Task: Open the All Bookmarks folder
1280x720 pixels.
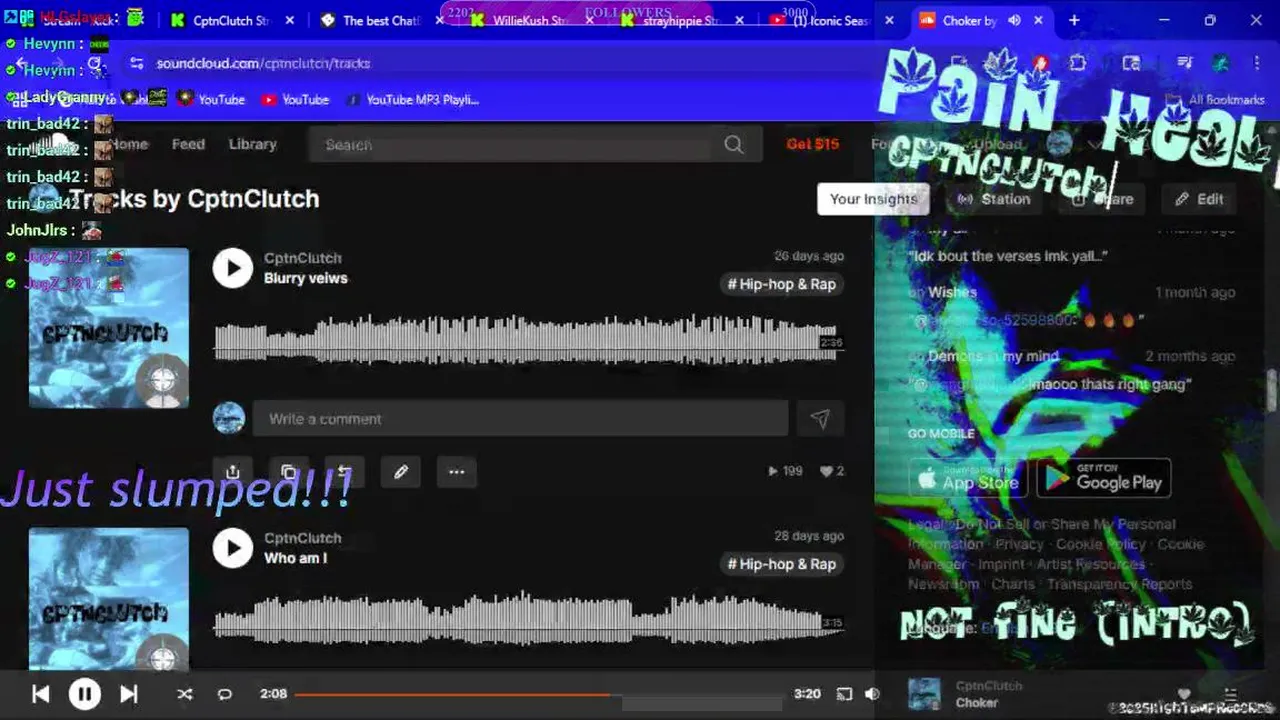Action: (1216, 99)
